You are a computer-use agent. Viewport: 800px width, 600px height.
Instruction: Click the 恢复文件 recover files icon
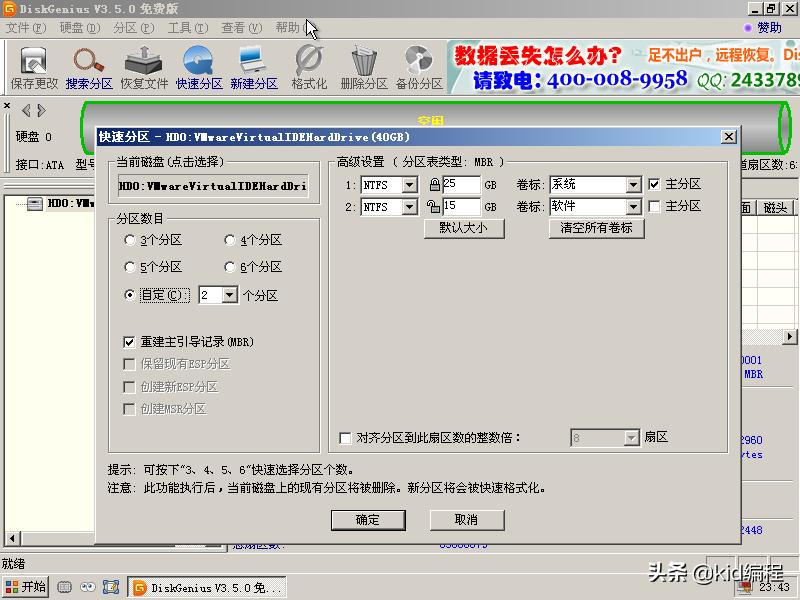pos(144,68)
